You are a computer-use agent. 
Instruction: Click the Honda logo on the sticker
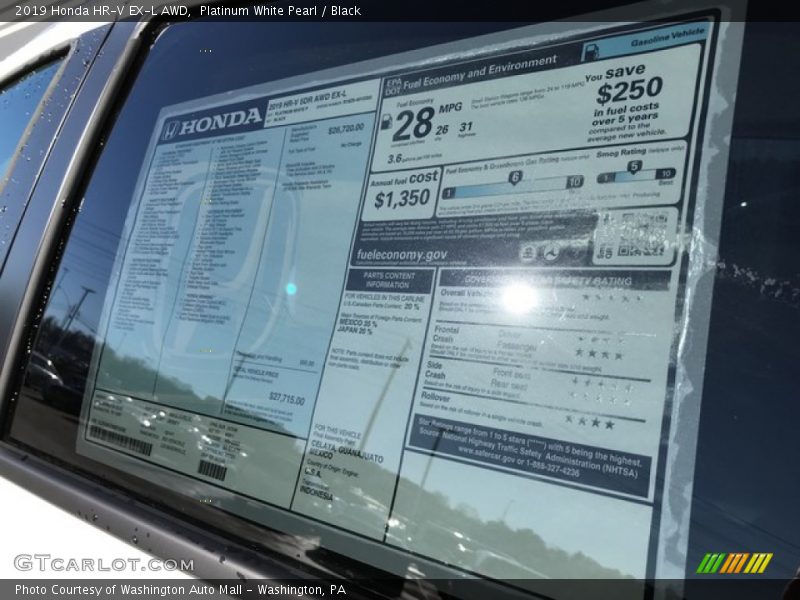click(x=212, y=123)
